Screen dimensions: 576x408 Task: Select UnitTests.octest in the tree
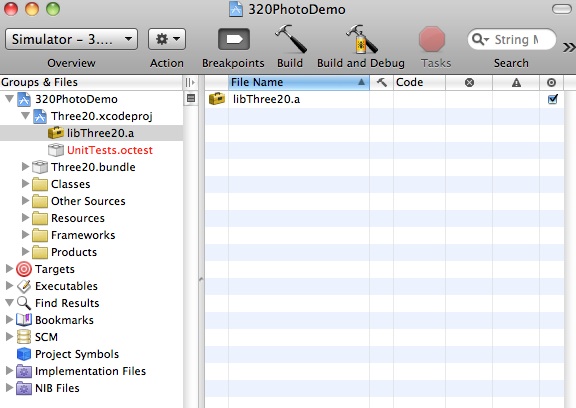[x=109, y=150]
